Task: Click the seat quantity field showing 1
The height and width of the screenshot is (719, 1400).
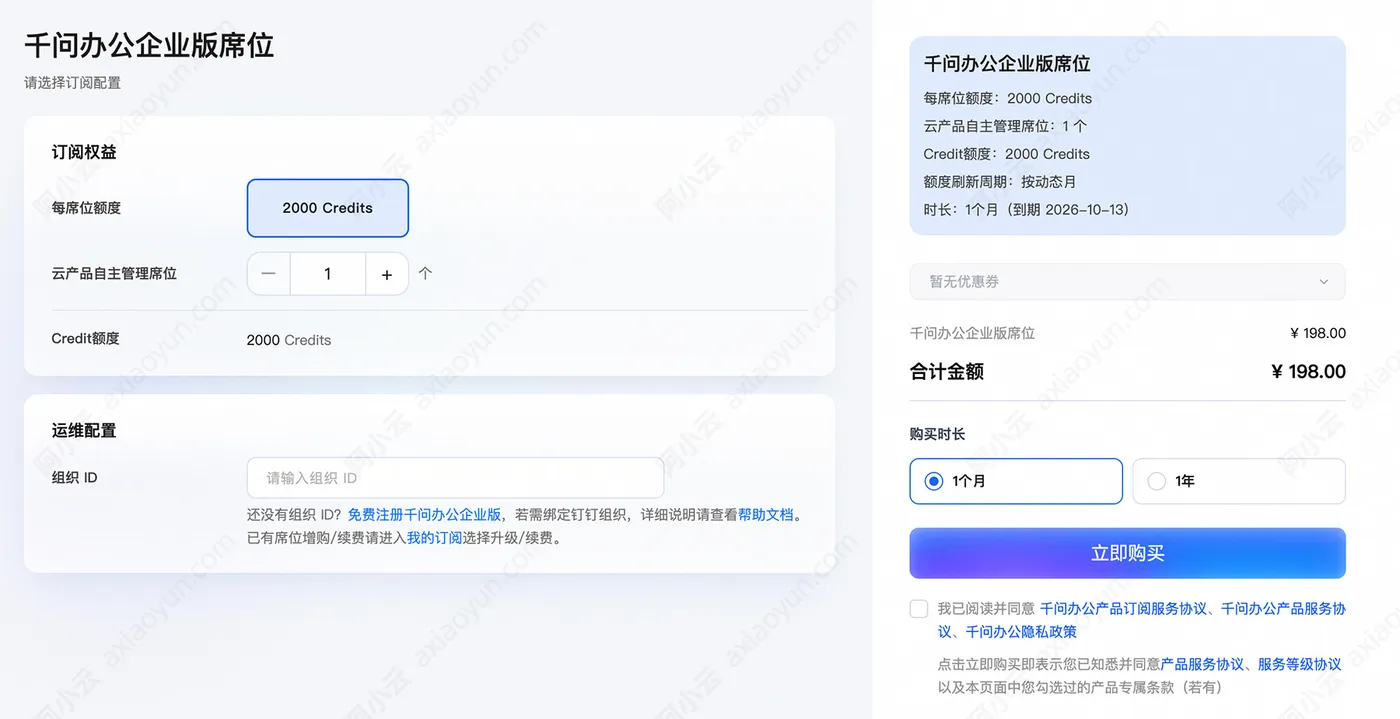Action: [328, 274]
